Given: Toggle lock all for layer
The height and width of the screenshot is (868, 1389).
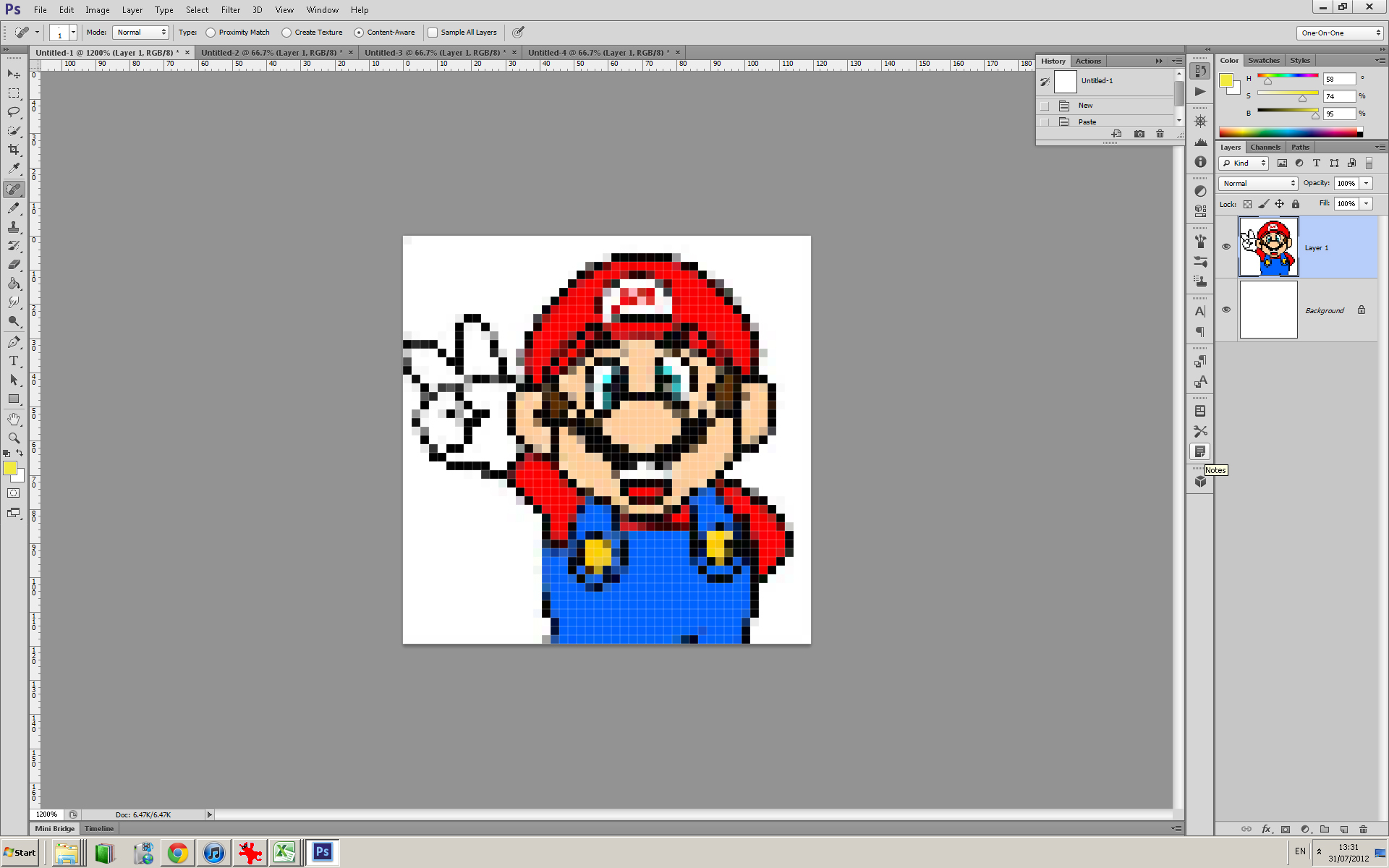Looking at the screenshot, I should pos(1296,204).
